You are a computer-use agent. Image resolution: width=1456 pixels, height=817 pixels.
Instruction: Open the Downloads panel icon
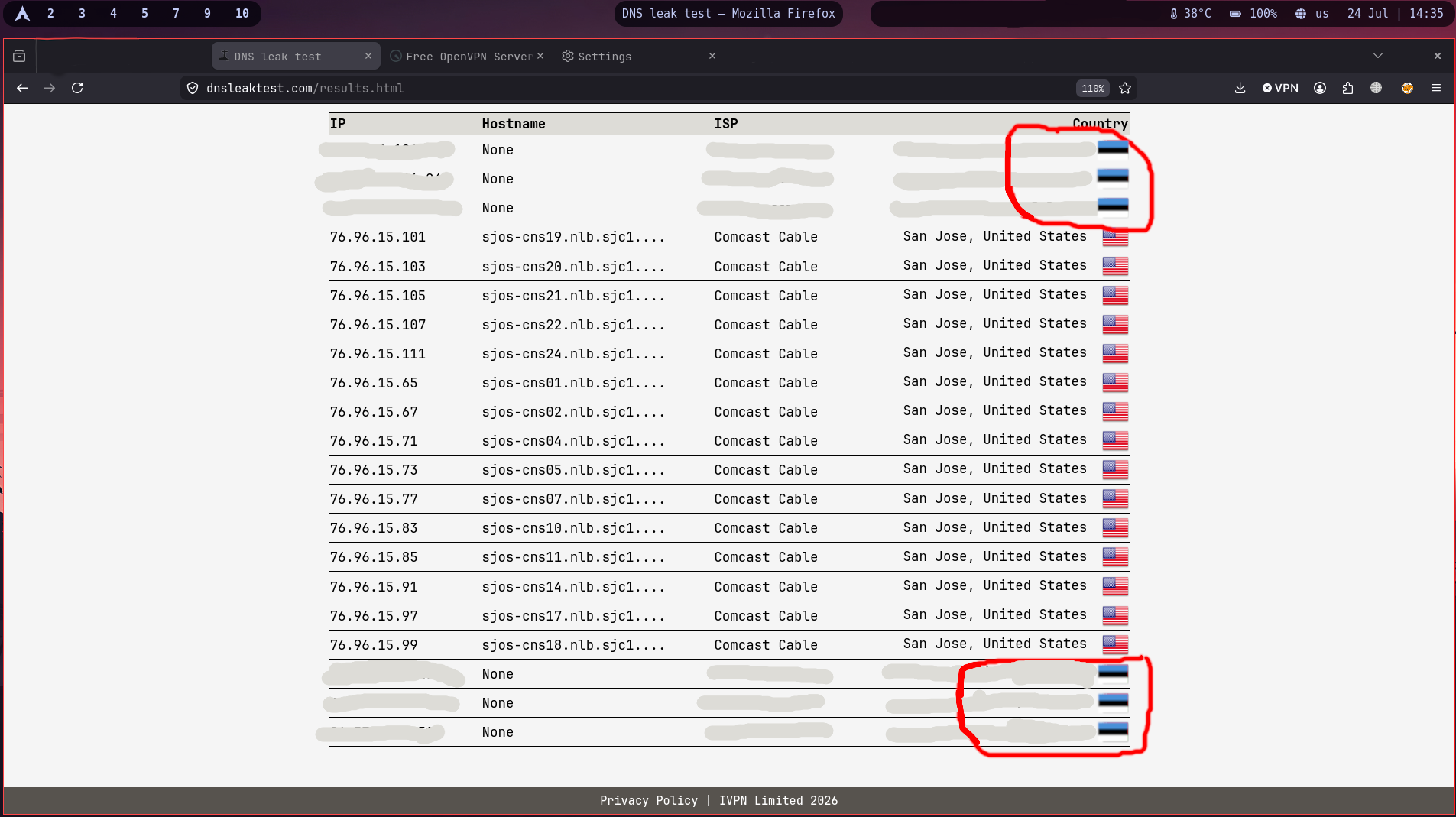click(x=1240, y=88)
